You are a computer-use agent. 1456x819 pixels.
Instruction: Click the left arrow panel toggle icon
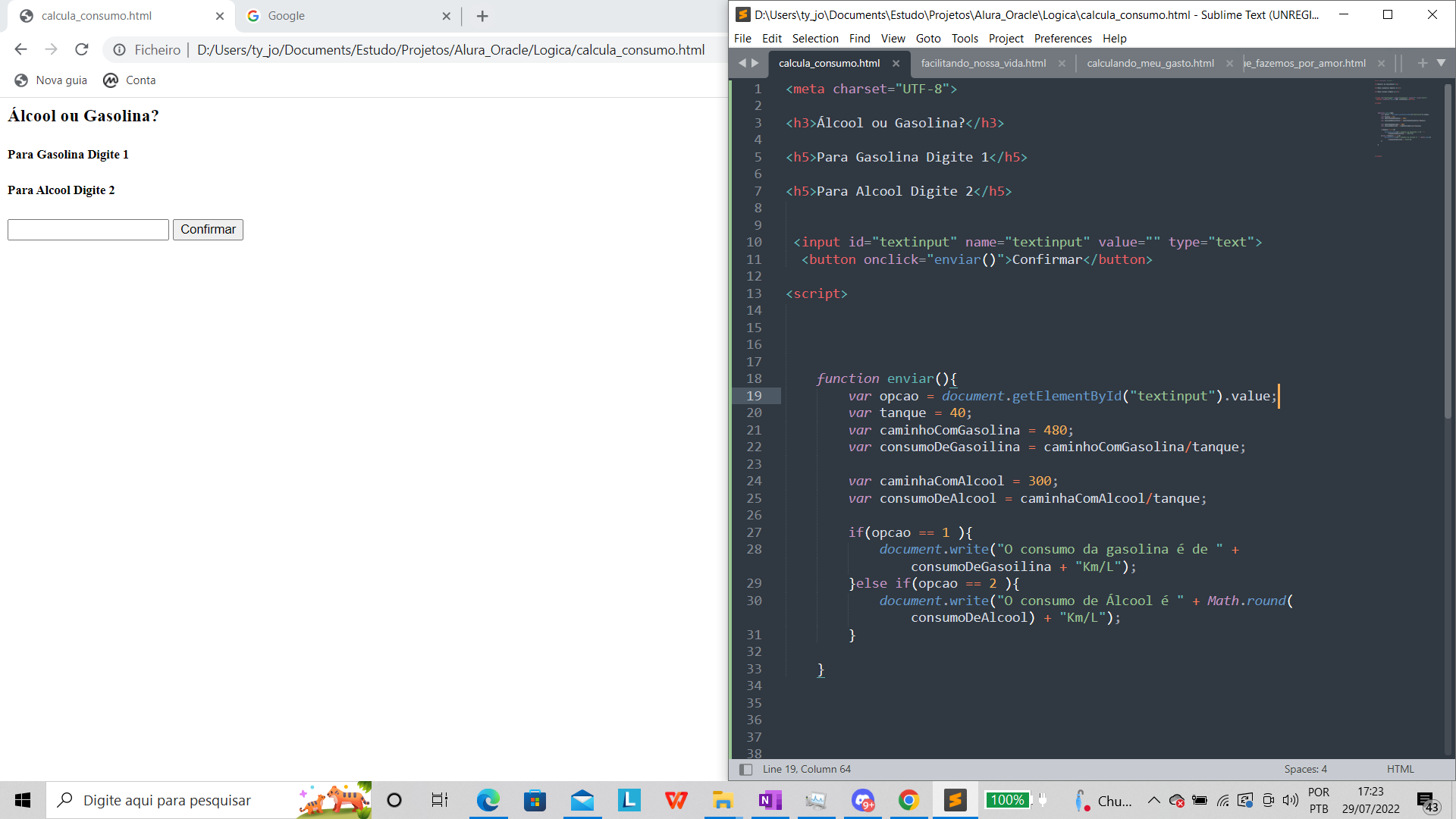pyautogui.click(x=743, y=63)
